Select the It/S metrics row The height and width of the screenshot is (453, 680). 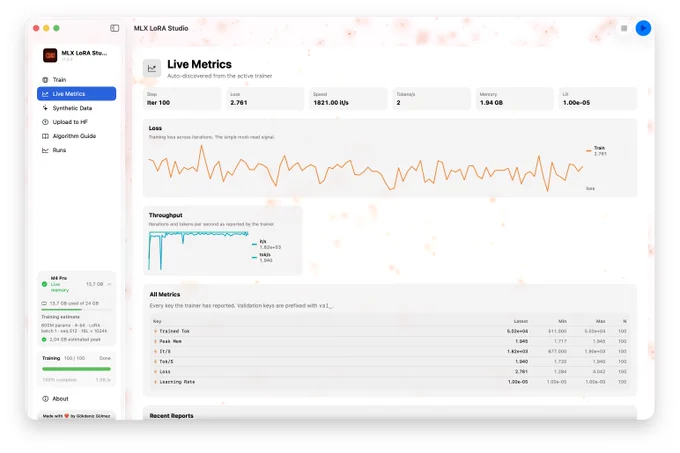(389, 352)
